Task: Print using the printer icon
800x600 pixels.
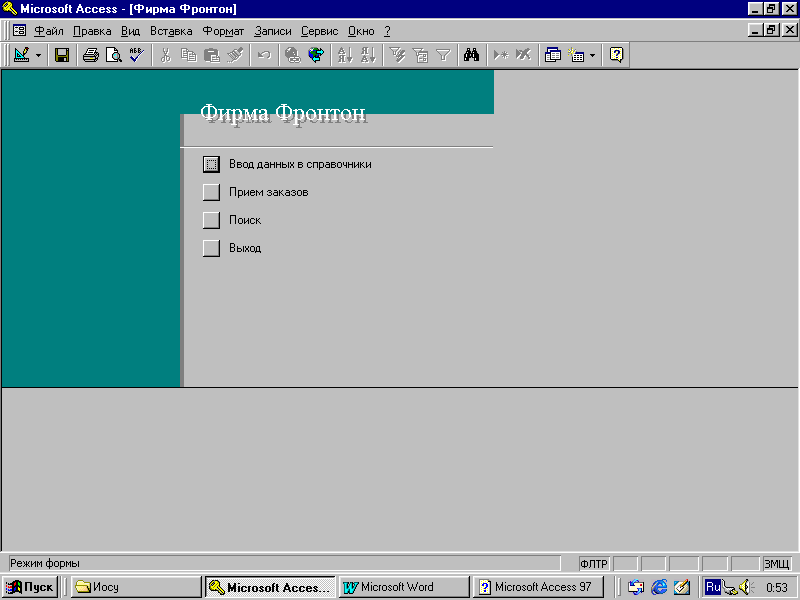Action: (91, 55)
